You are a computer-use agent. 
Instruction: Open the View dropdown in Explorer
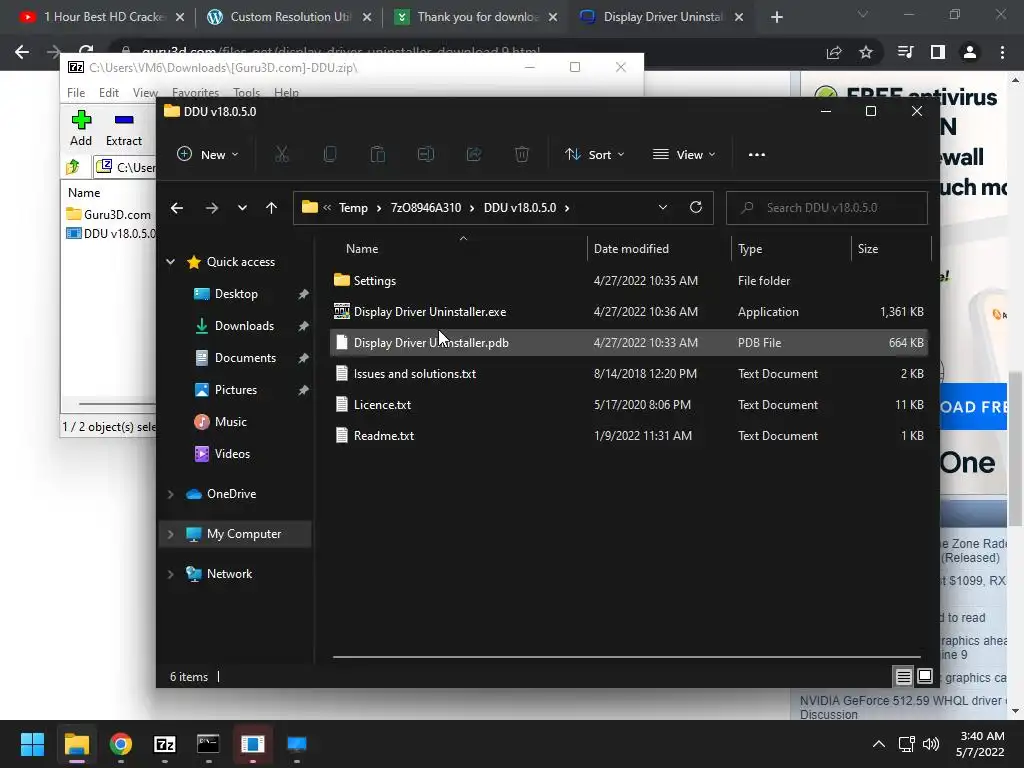(x=684, y=155)
